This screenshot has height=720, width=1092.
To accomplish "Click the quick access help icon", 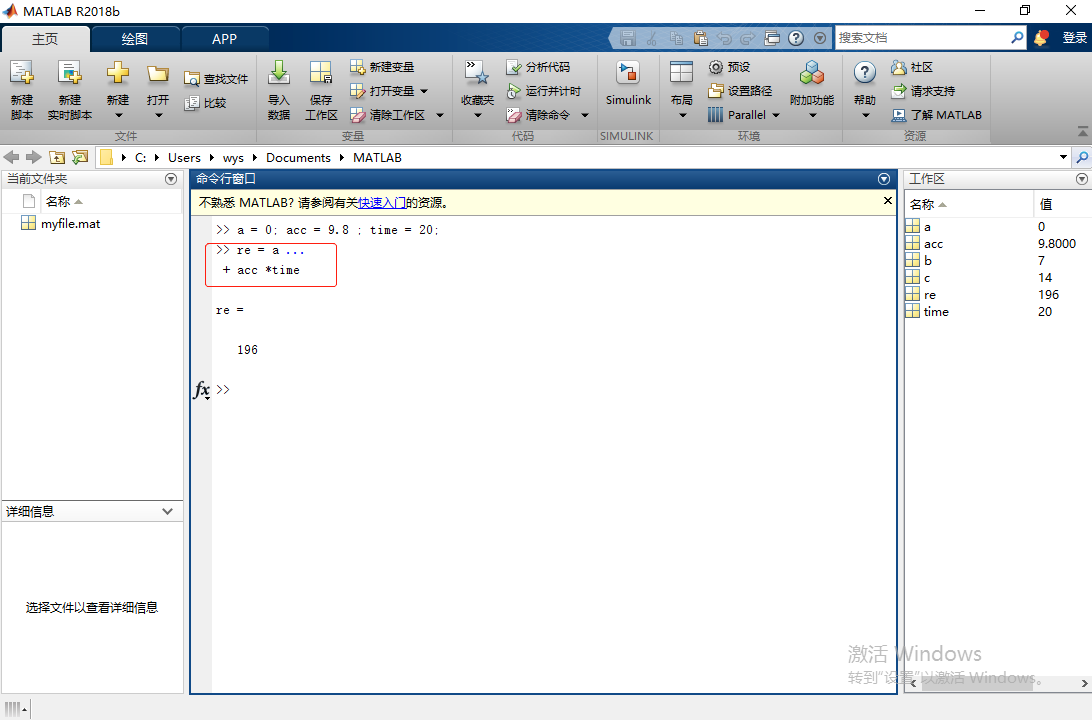I will coord(796,38).
